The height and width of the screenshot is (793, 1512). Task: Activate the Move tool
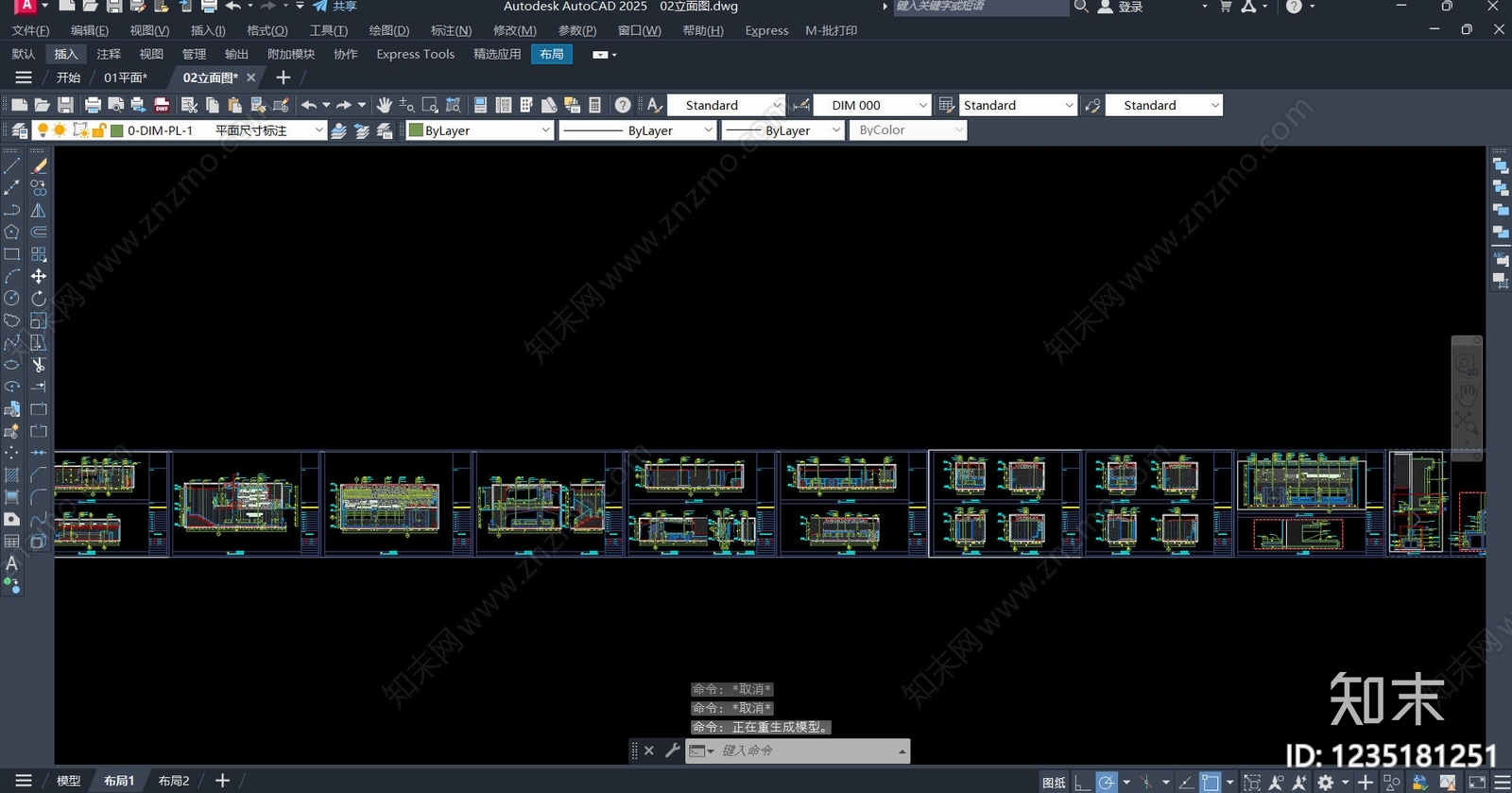tap(39, 276)
